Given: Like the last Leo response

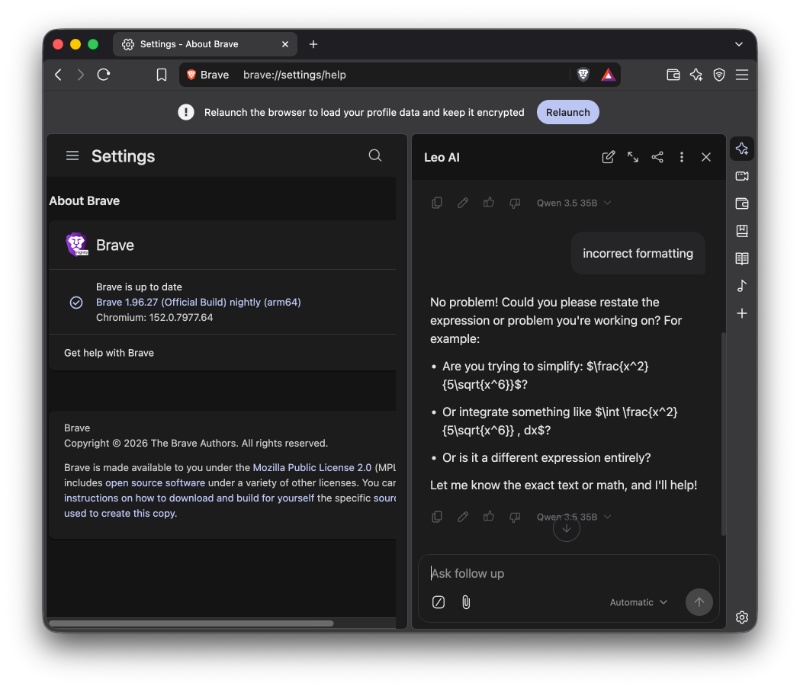Looking at the screenshot, I should tap(489, 516).
